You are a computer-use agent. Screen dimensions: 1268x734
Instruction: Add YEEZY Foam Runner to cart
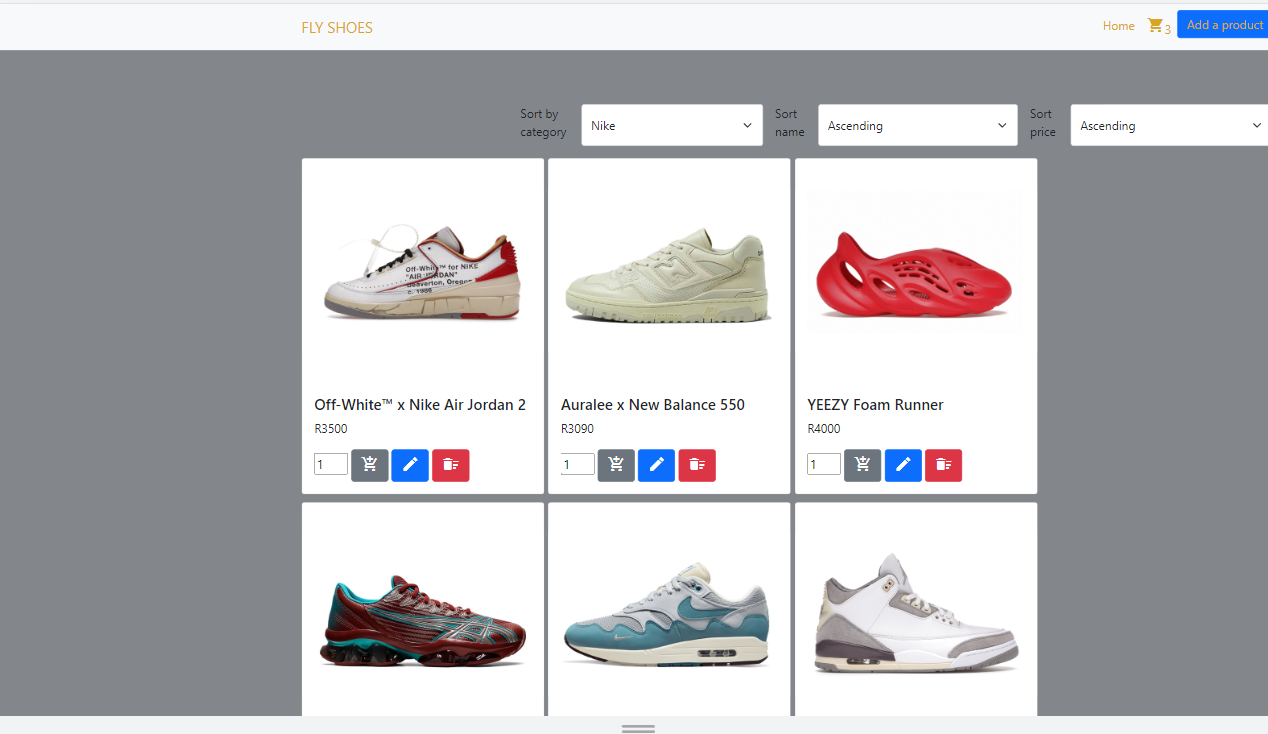tap(862, 465)
